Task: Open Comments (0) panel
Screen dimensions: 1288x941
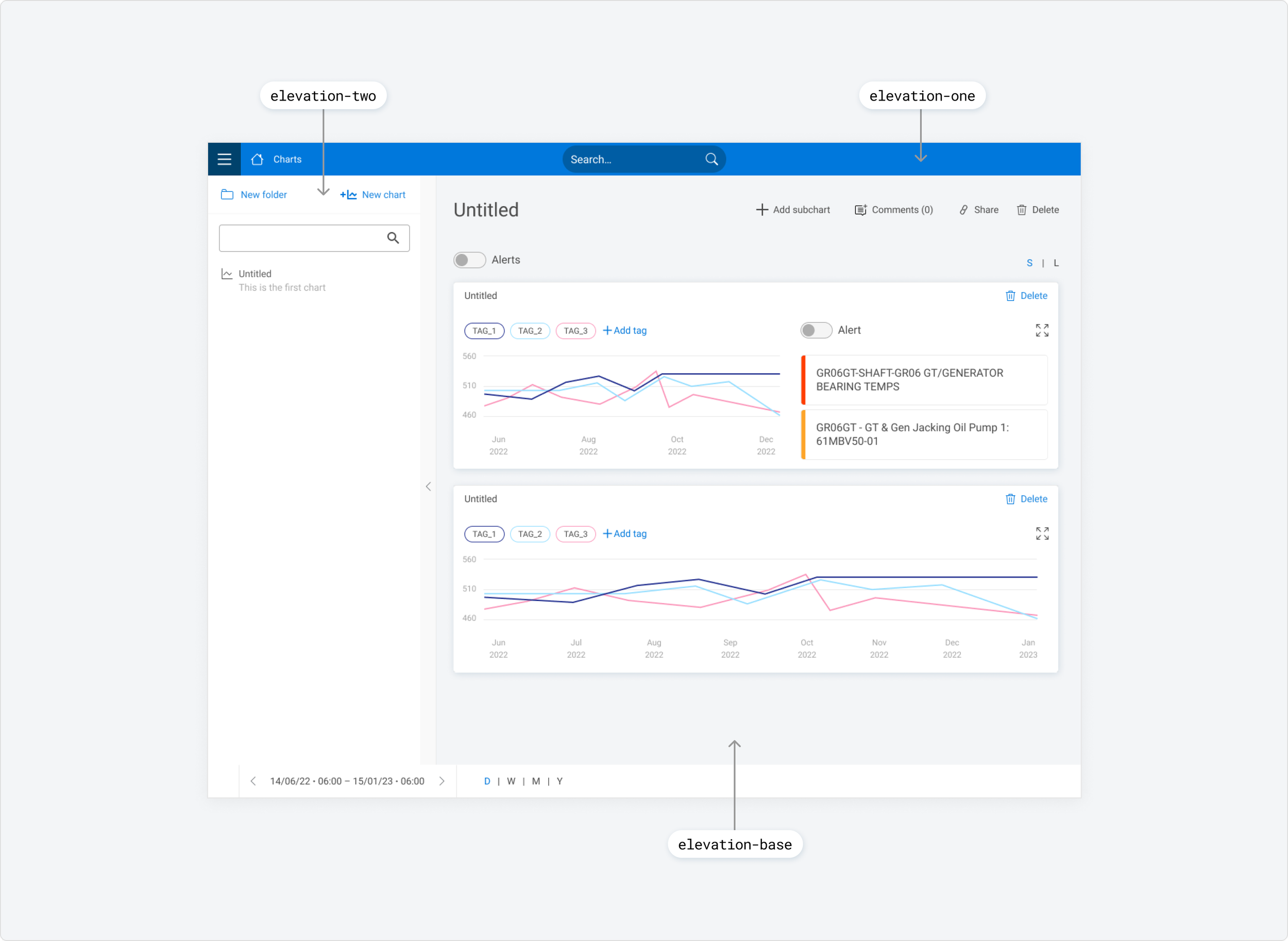Action: (894, 210)
